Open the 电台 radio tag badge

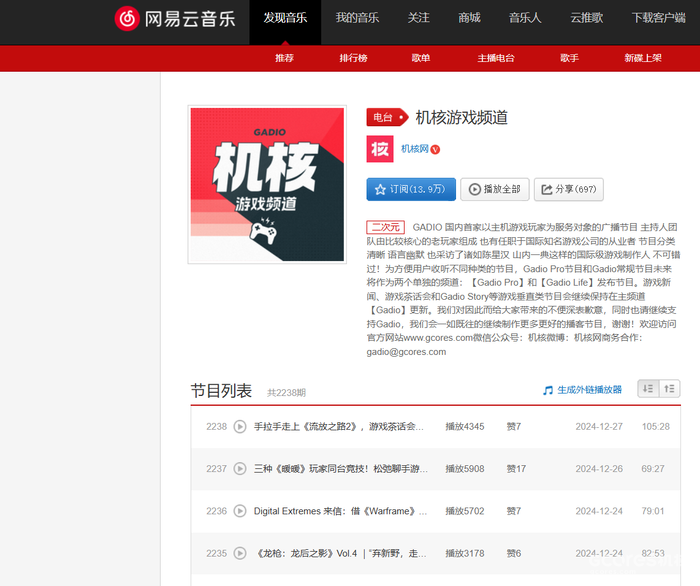pos(387,117)
